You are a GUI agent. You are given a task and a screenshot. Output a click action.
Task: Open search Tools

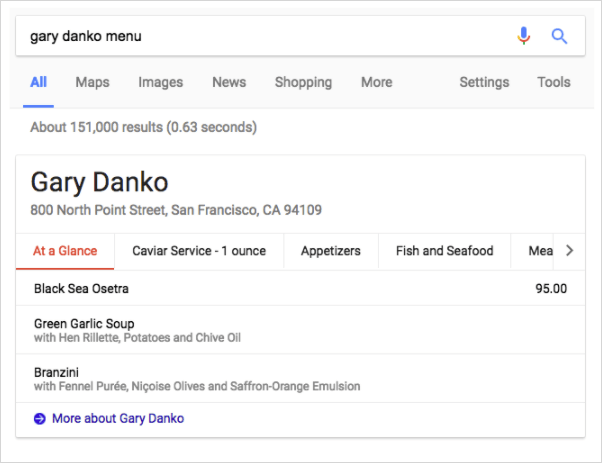tap(554, 82)
